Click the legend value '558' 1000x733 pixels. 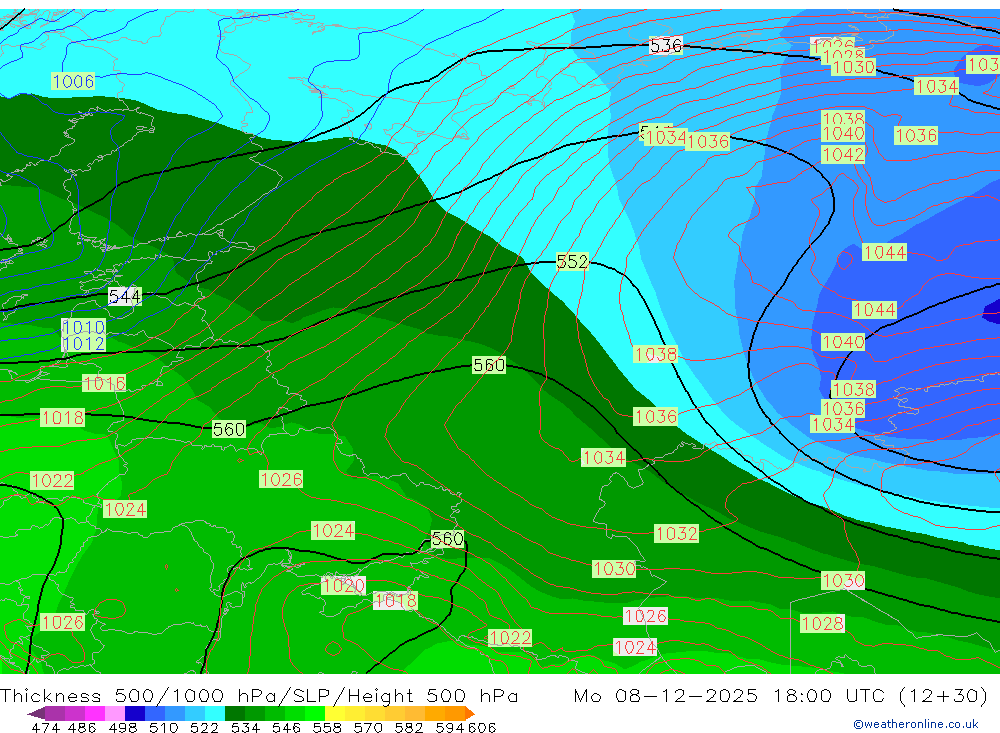[x=327, y=727]
